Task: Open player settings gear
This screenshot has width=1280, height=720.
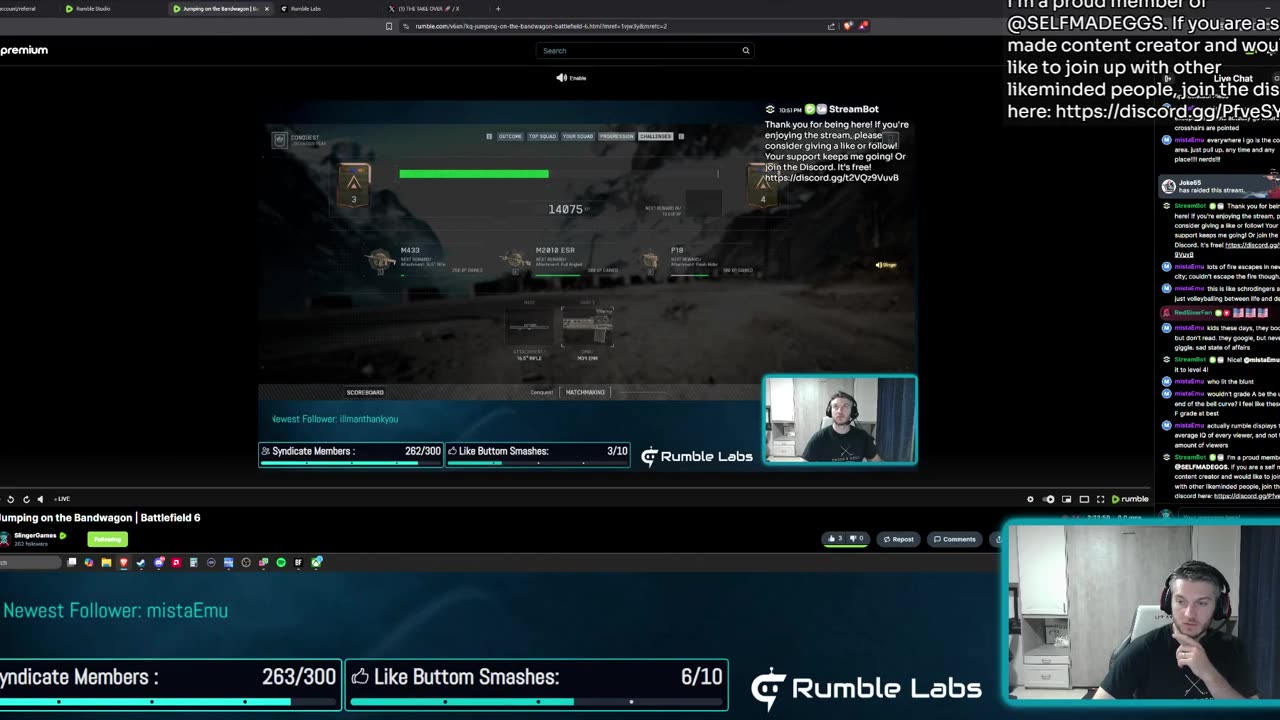Action: coord(1030,499)
